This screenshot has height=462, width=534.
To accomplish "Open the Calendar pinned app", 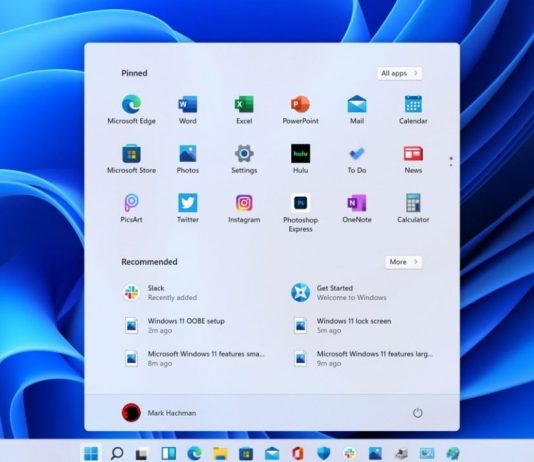I will pos(413,110).
